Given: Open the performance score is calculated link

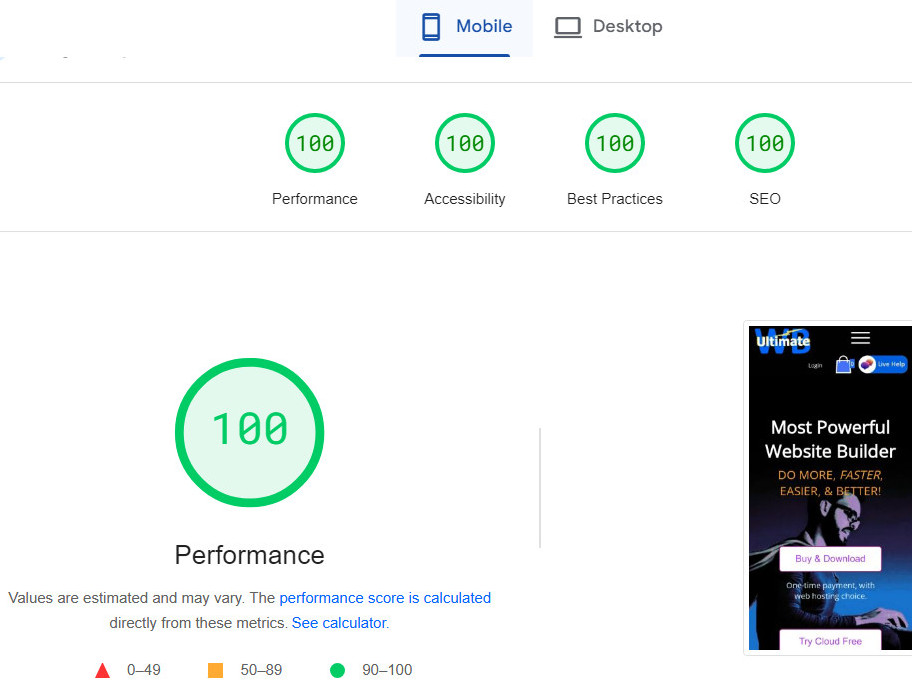Looking at the screenshot, I should [385, 598].
